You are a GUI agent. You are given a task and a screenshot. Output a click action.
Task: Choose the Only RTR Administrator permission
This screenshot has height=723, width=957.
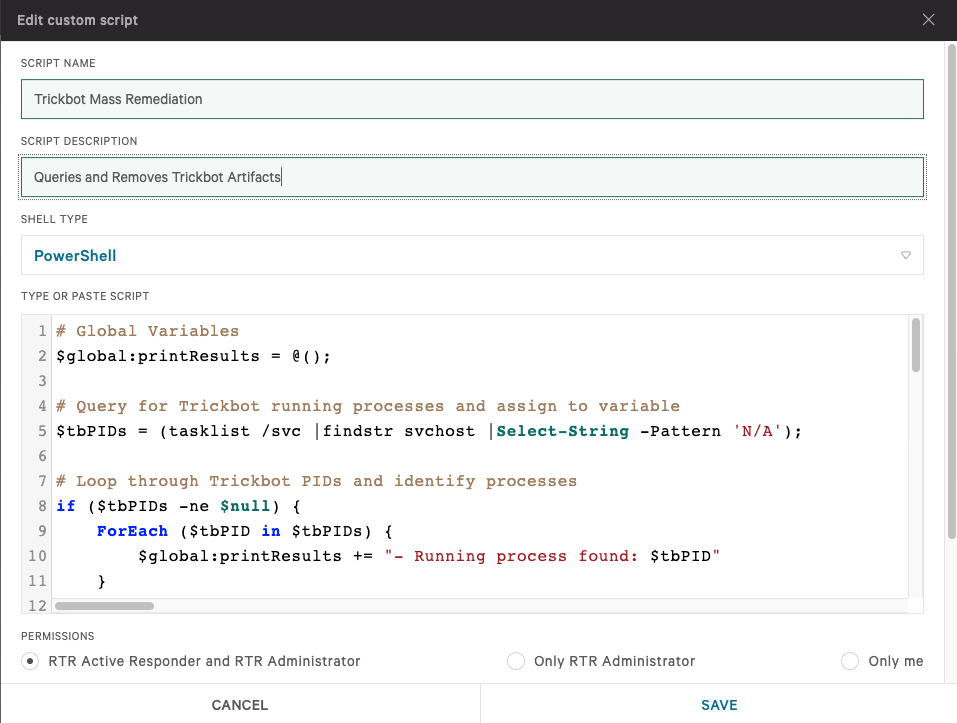pos(516,661)
